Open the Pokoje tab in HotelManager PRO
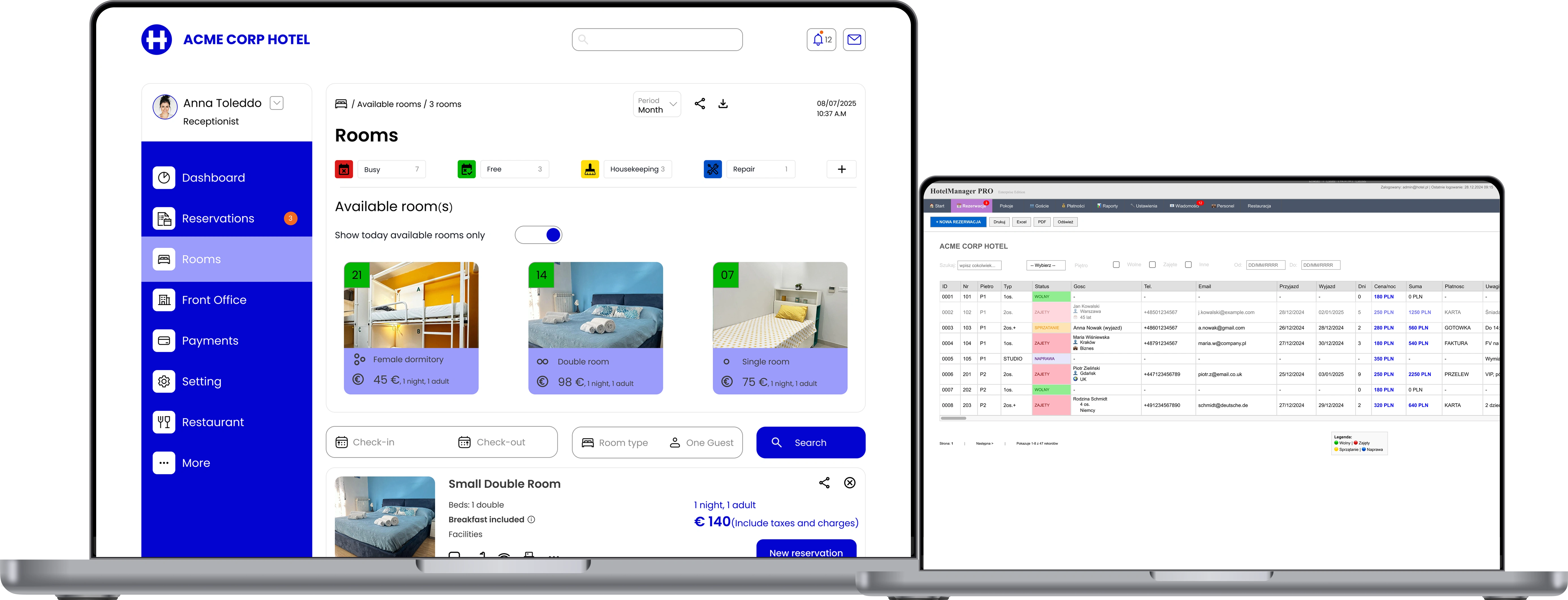Image resolution: width=1568 pixels, height=600 pixels. point(1006,206)
